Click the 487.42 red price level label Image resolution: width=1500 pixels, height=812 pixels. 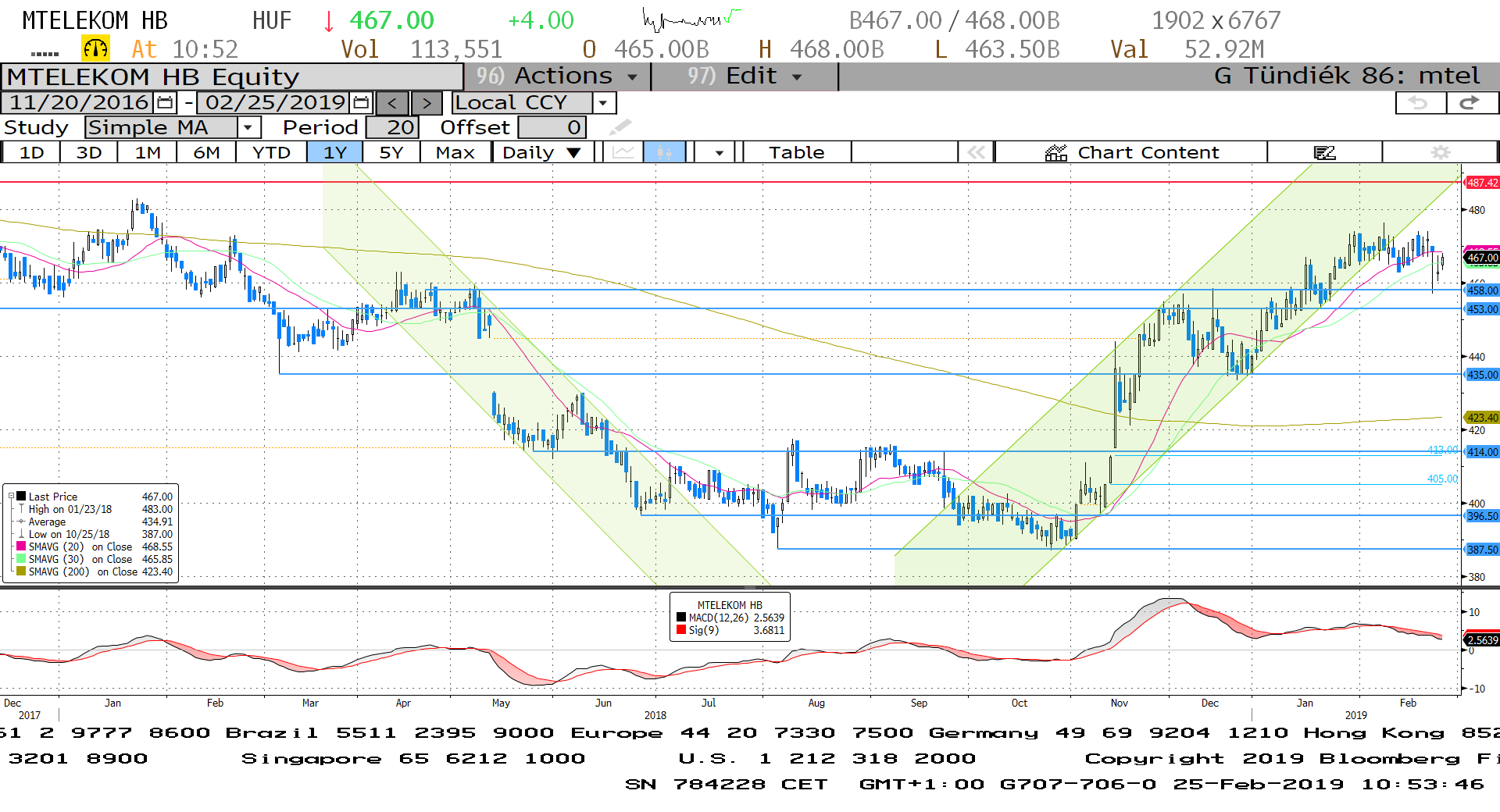[x=1481, y=183]
